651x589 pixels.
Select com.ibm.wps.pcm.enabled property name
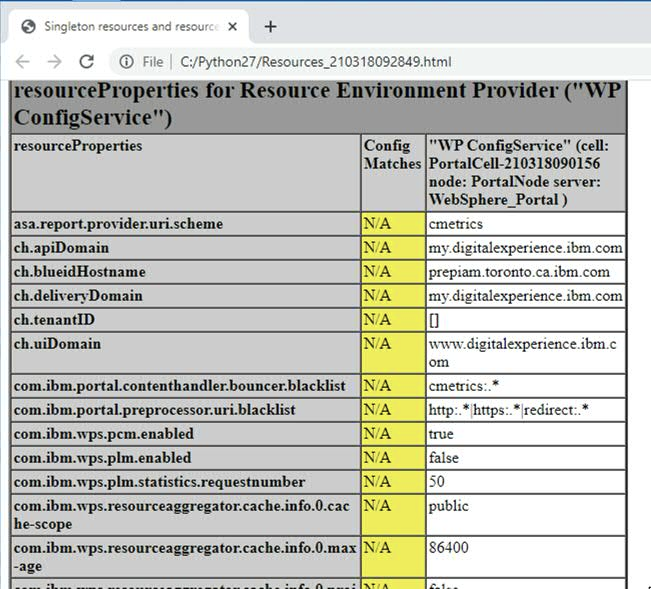104,434
